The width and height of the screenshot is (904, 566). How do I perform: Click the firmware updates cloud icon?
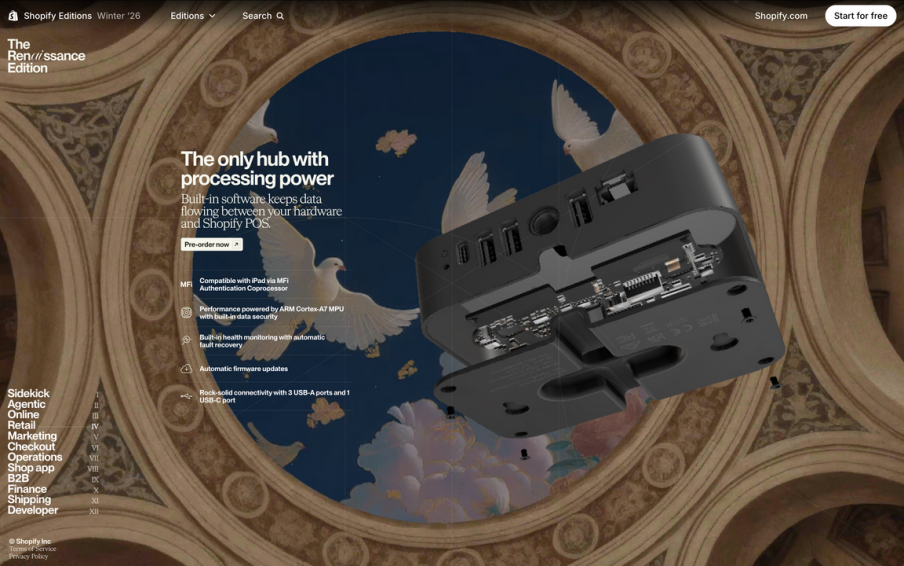tap(186, 369)
